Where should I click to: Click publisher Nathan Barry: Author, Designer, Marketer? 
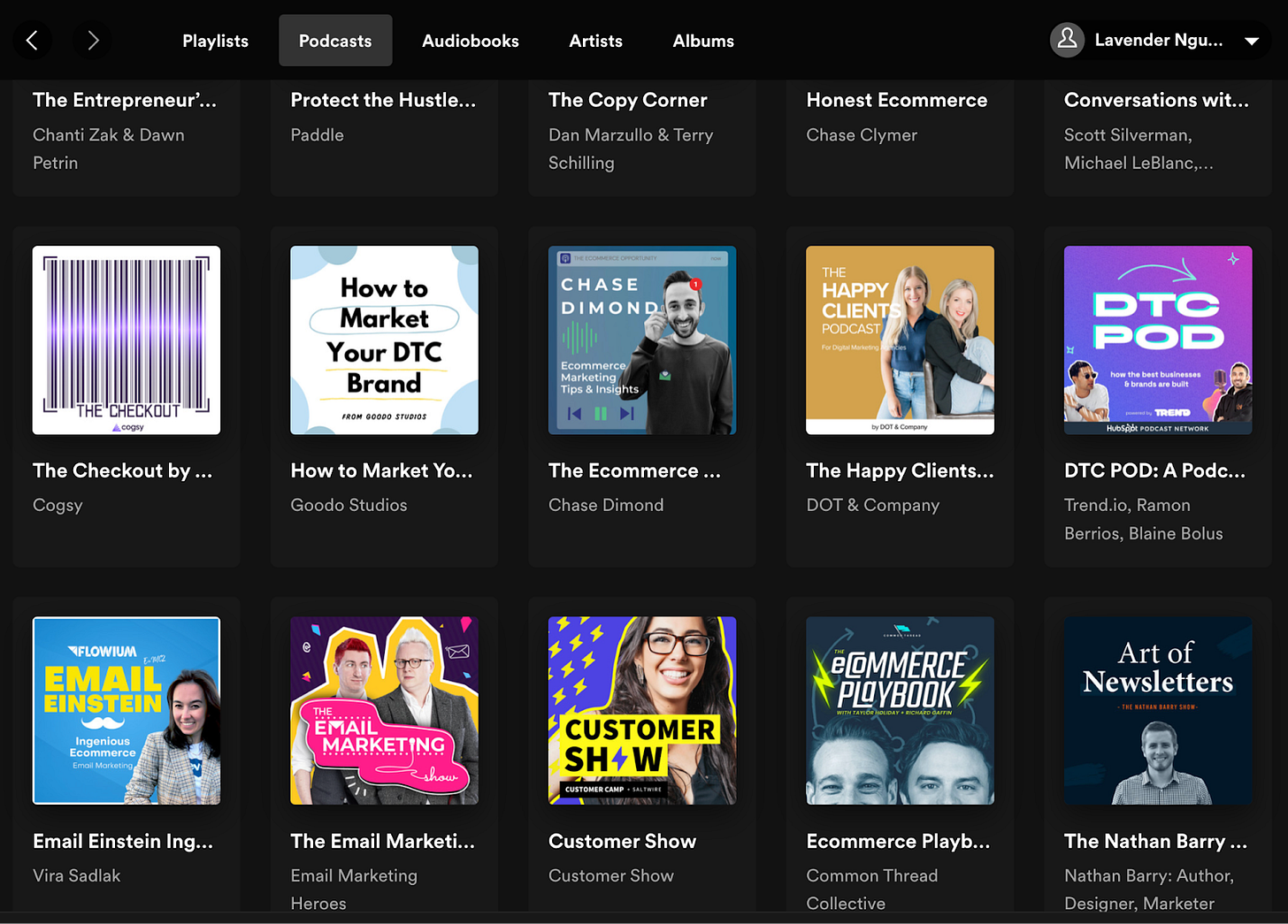1149,890
